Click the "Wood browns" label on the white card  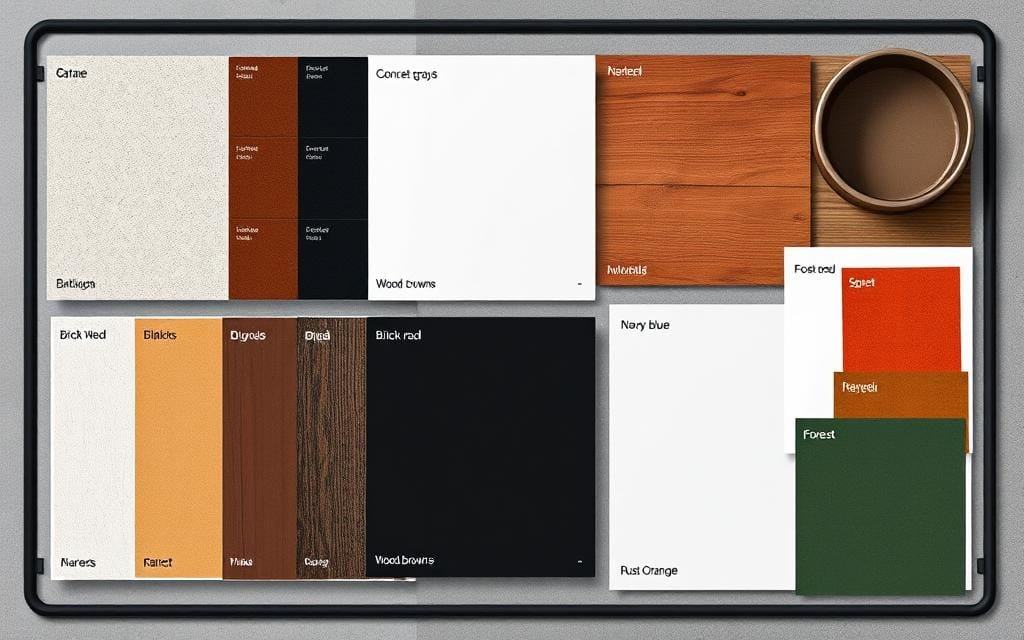404,284
